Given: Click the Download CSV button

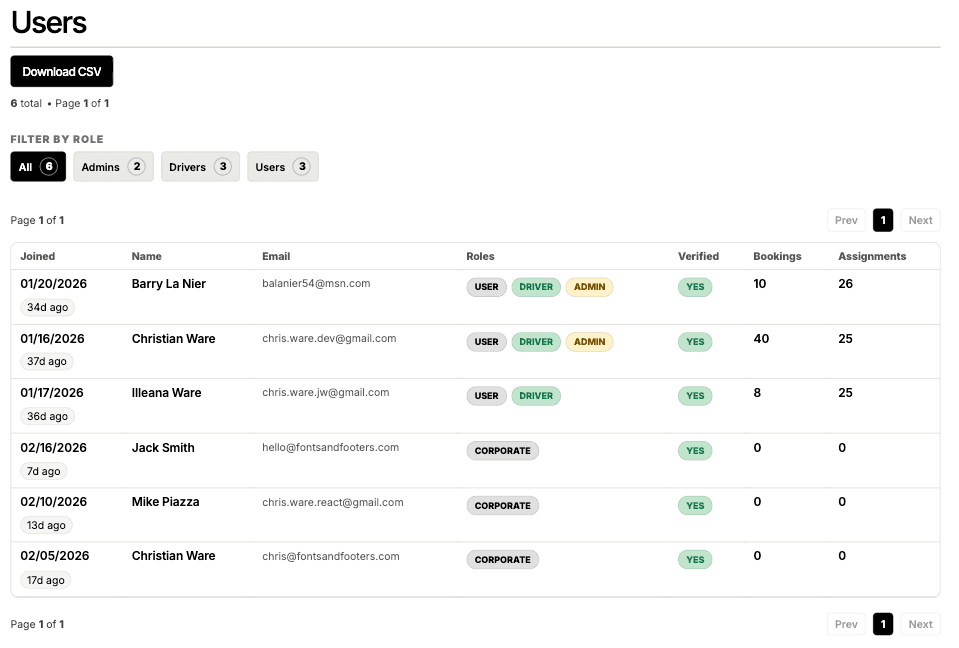Looking at the screenshot, I should click(x=61, y=71).
